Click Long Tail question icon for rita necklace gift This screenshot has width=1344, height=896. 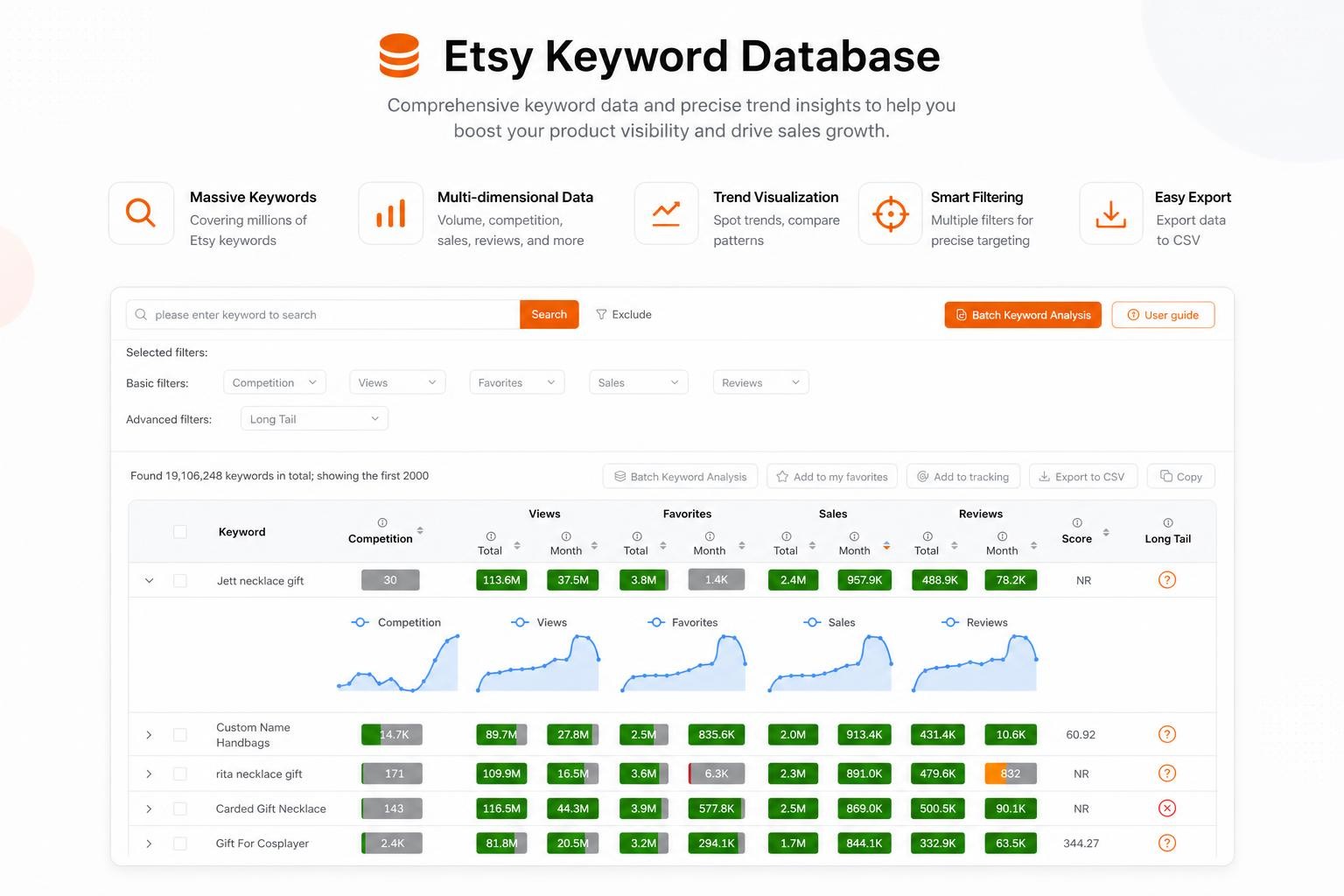click(x=1167, y=773)
